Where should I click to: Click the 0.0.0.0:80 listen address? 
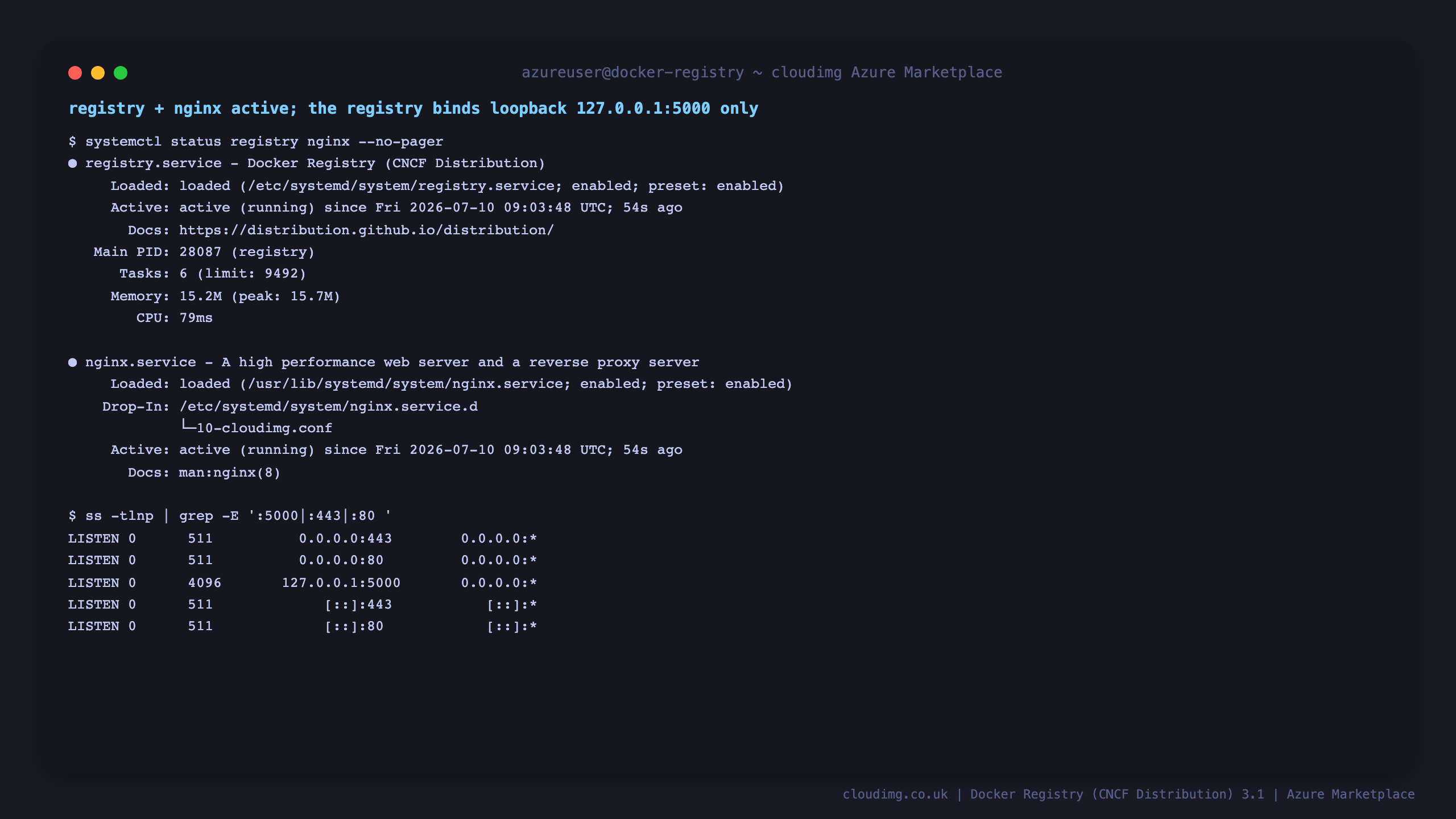[x=341, y=560]
